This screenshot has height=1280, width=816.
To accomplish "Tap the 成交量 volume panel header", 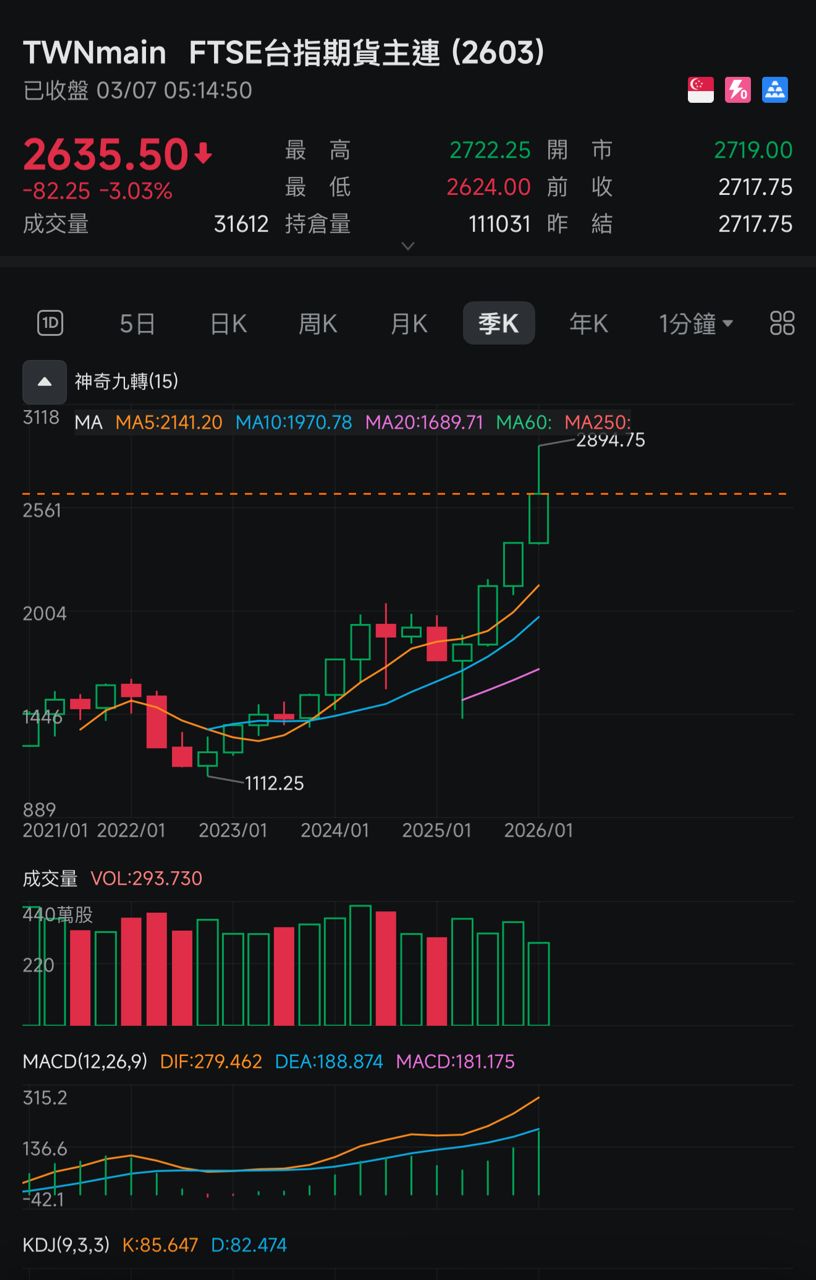I will (50, 878).
